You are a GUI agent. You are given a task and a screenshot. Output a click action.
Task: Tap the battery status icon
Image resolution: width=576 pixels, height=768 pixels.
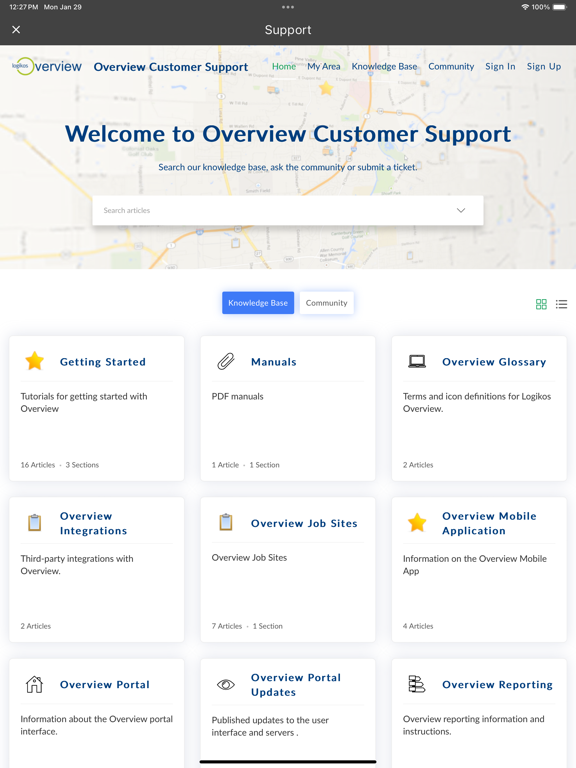click(x=559, y=7)
